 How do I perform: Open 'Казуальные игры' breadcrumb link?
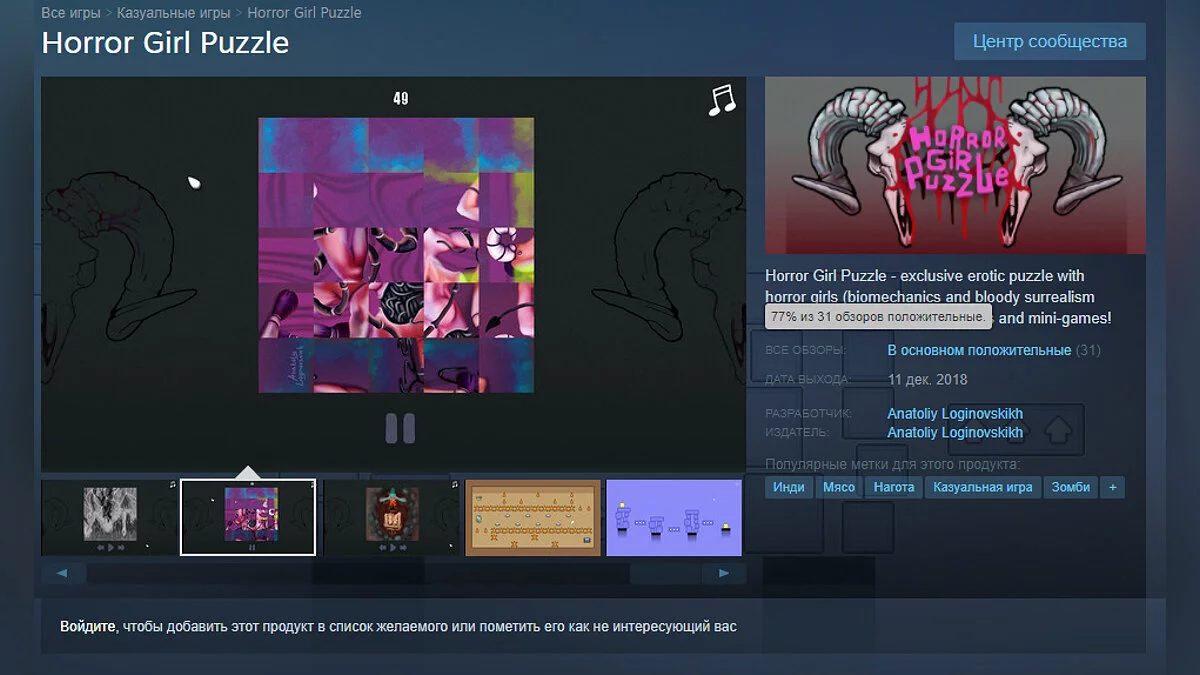pyautogui.click(x=173, y=13)
